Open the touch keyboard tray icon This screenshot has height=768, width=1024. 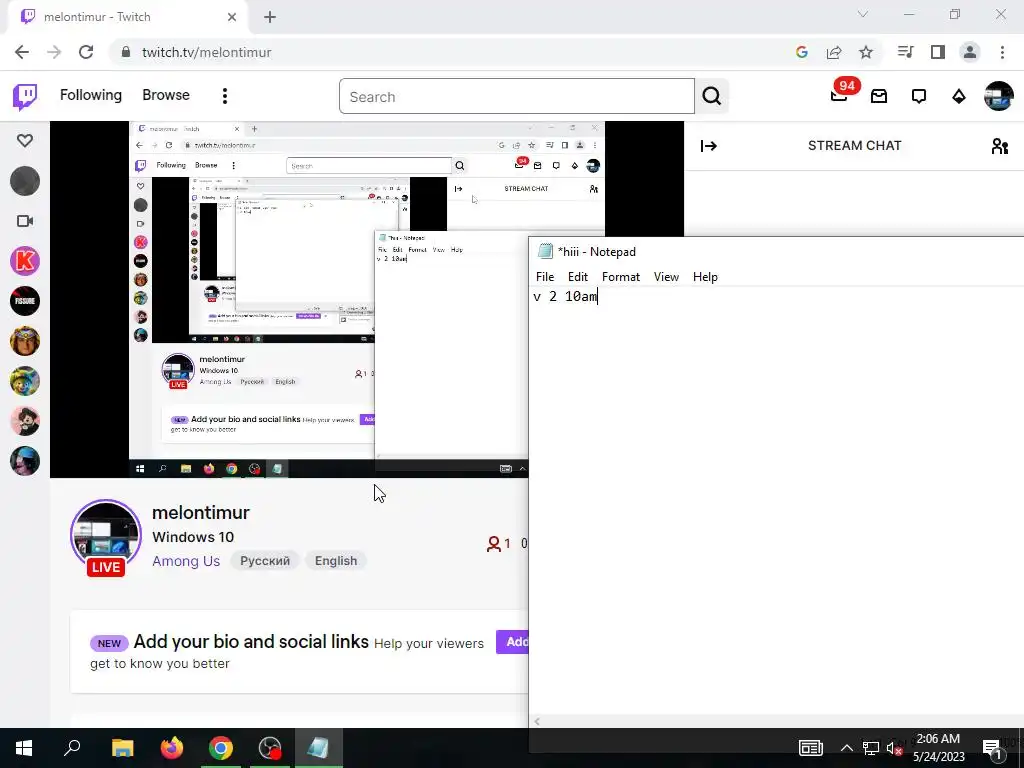(x=811, y=748)
